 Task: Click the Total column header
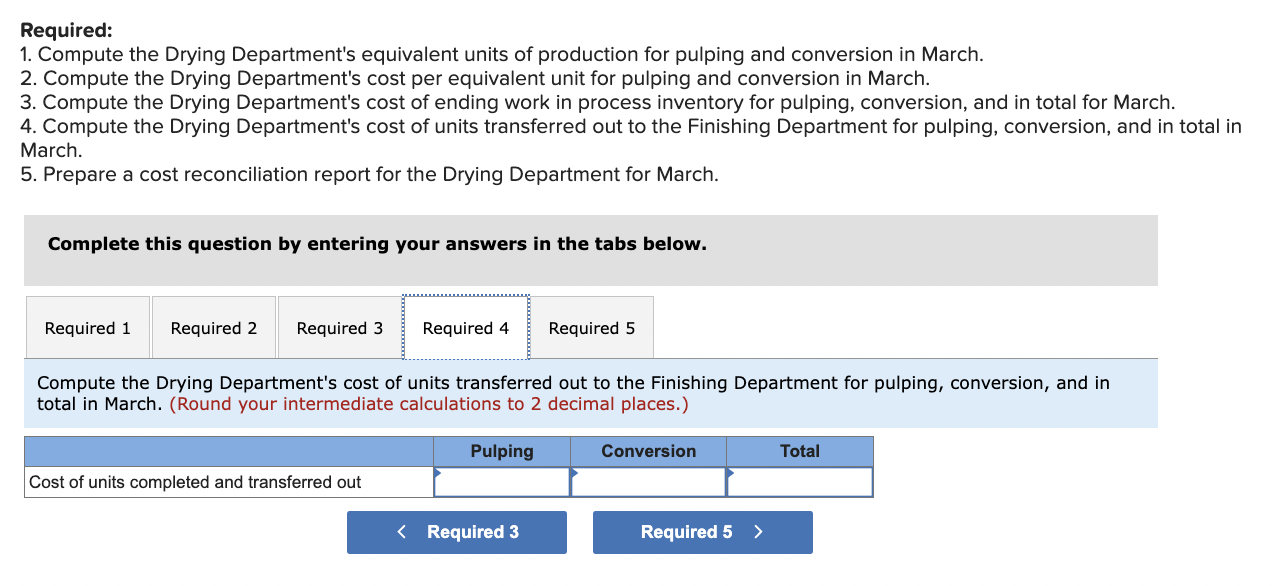(x=799, y=451)
